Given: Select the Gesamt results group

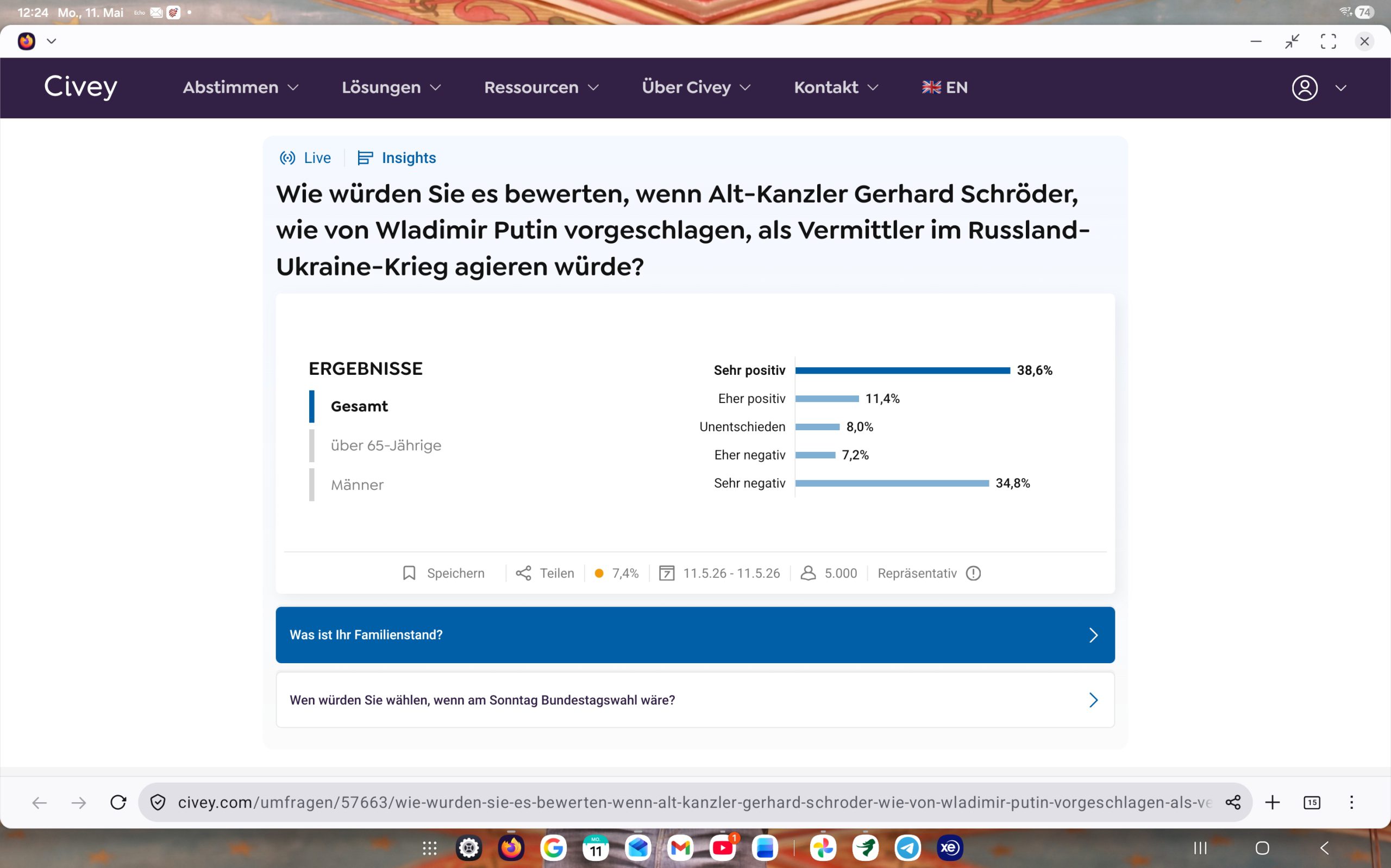Looking at the screenshot, I should pos(359,406).
